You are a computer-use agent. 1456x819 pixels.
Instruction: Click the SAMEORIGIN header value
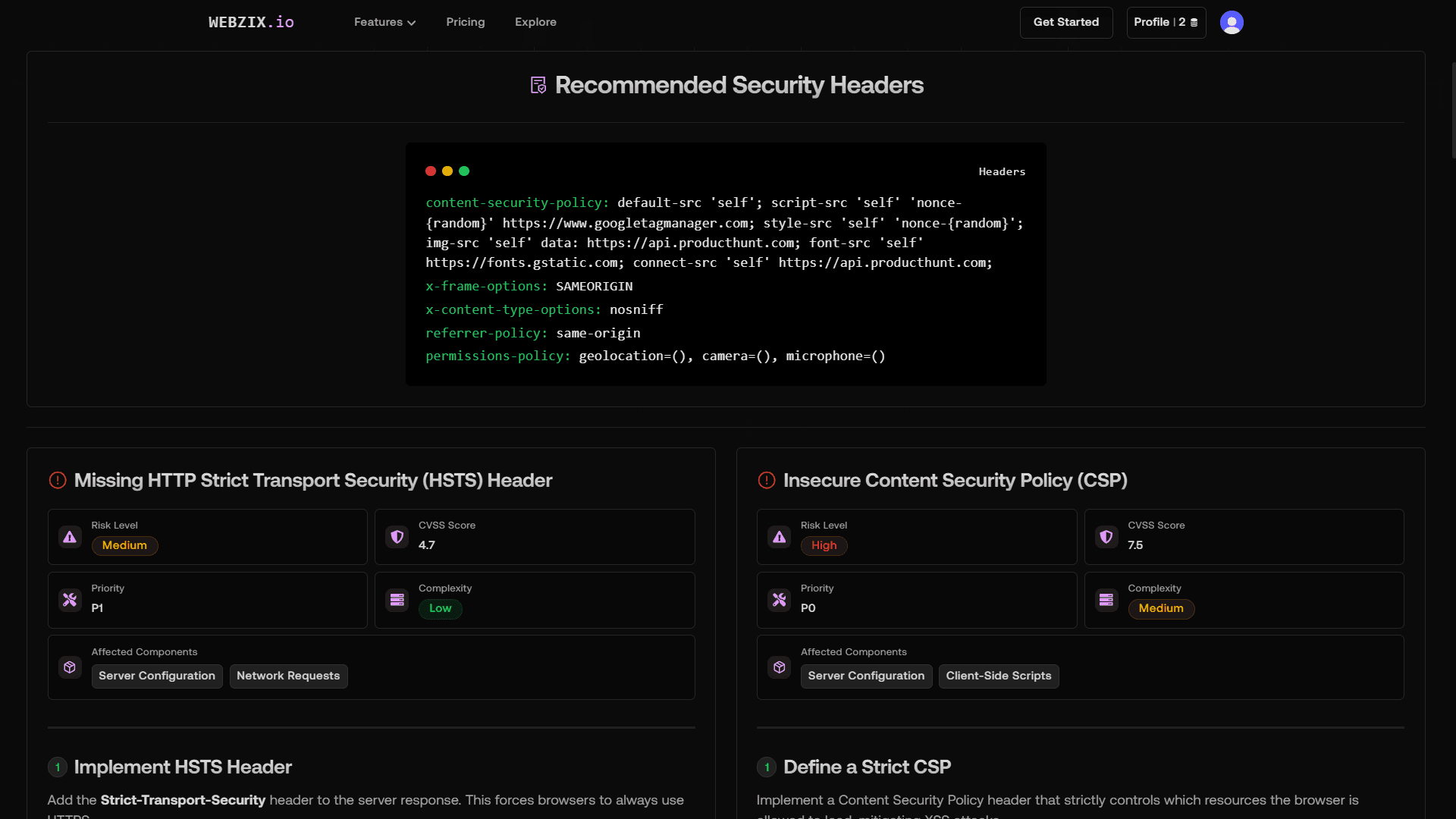tap(595, 286)
